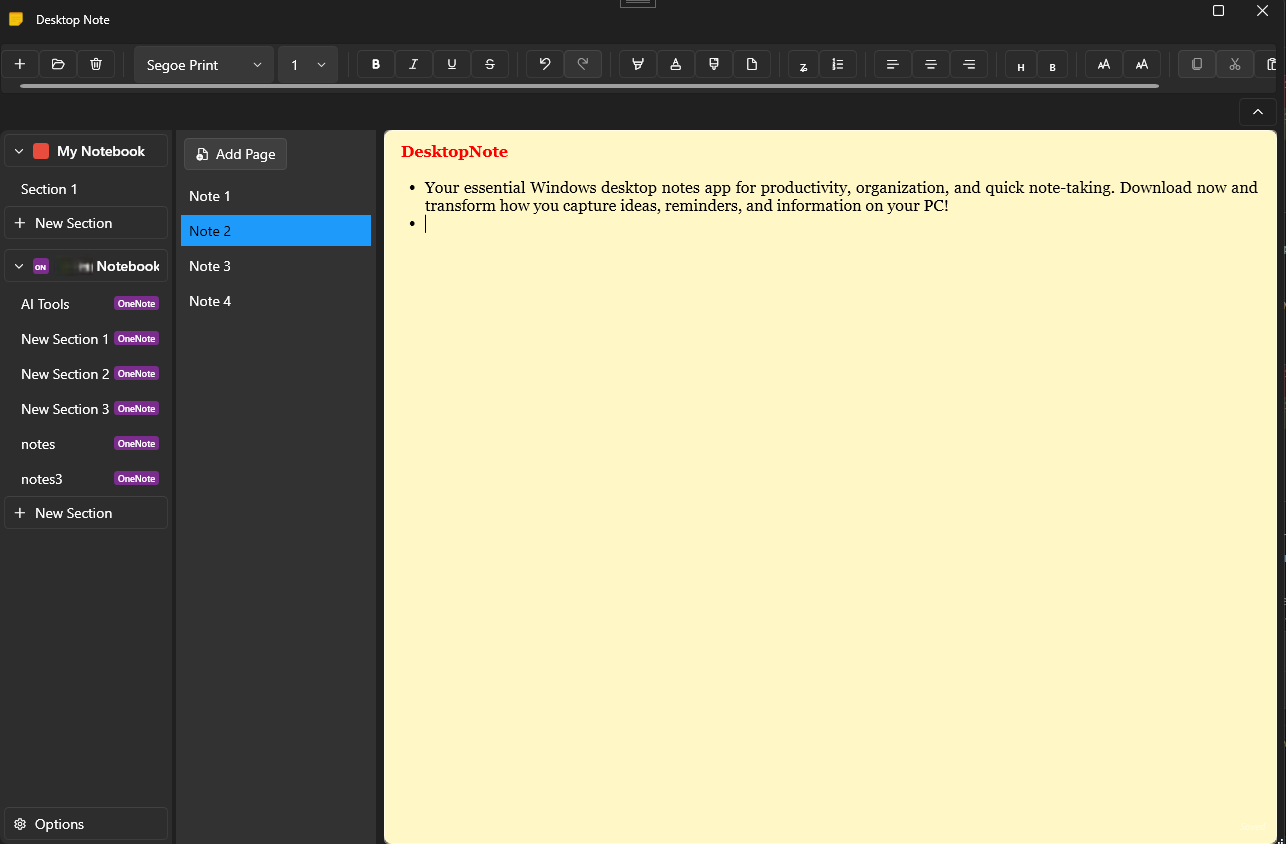The width and height of the screenshot is (1286, 844).
Task: Copy using the copy icon
Action: (x=1197, y=64)
